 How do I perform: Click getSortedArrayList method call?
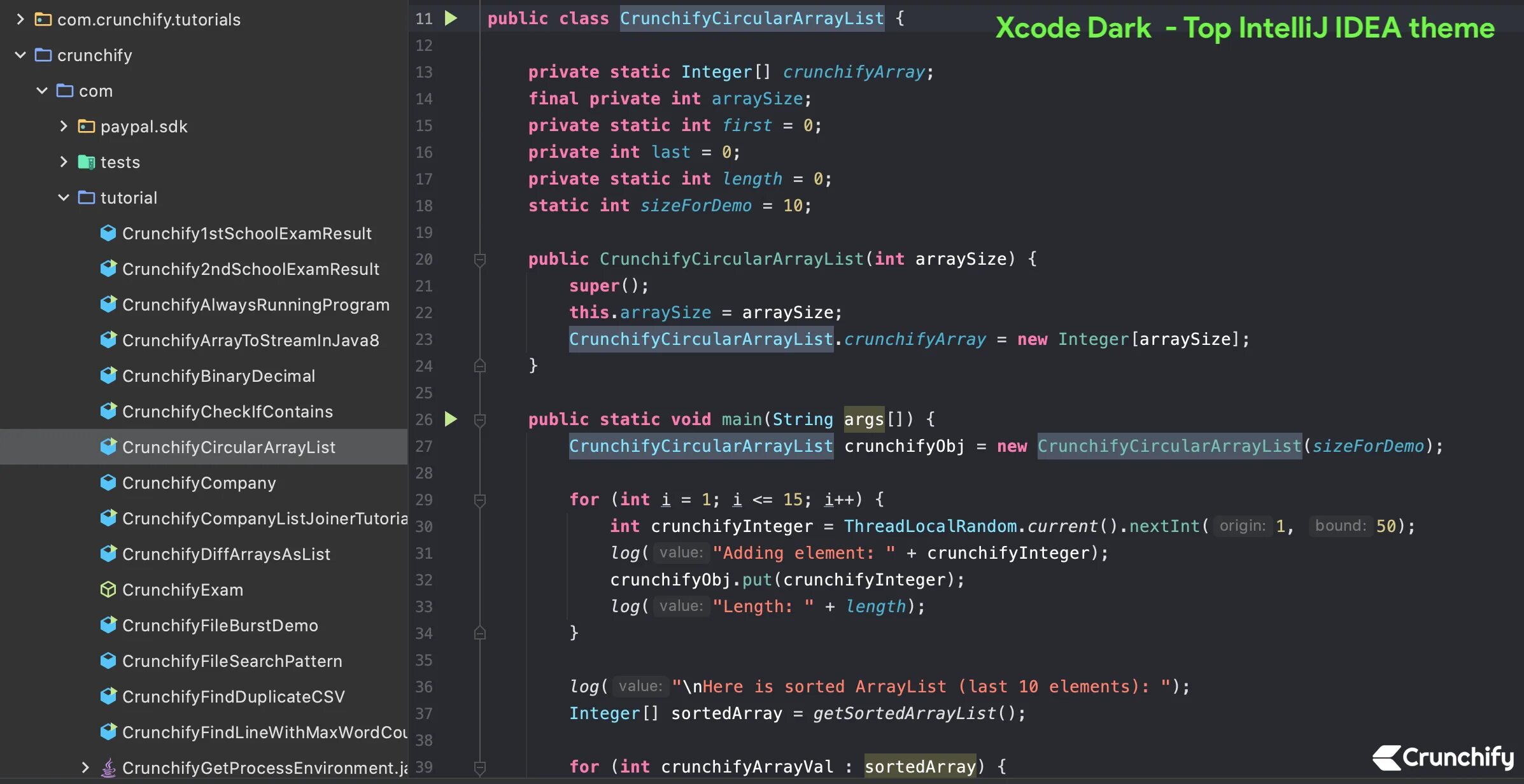[x=904, y=713]
